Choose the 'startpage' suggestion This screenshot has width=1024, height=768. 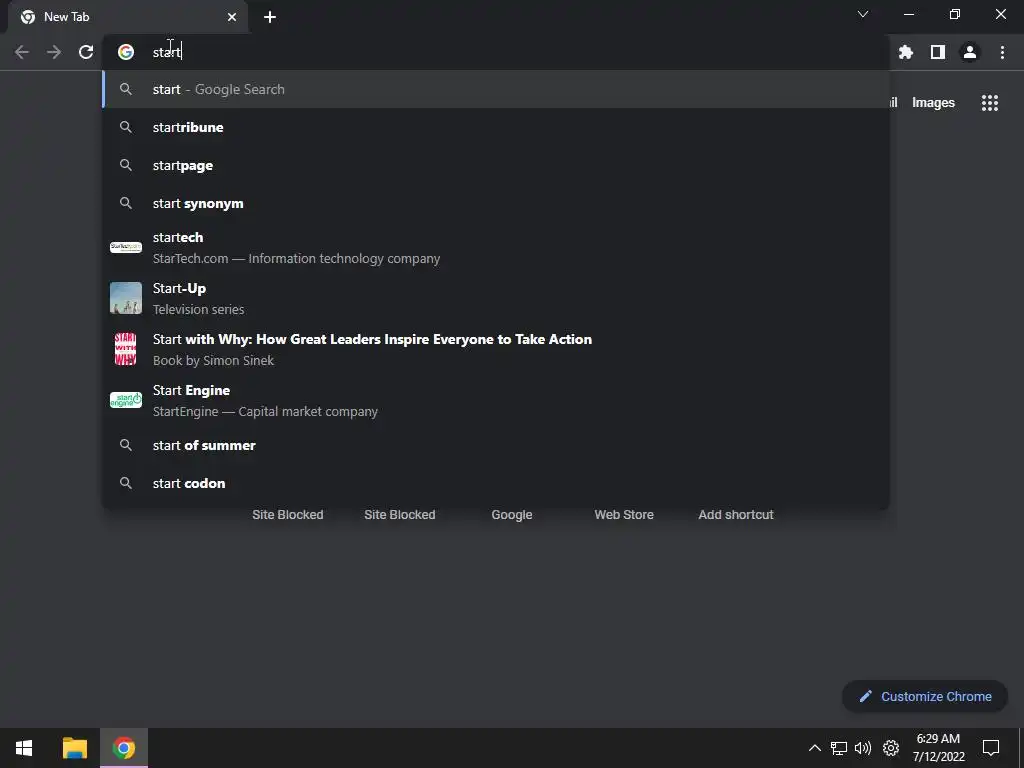[496, 165]
